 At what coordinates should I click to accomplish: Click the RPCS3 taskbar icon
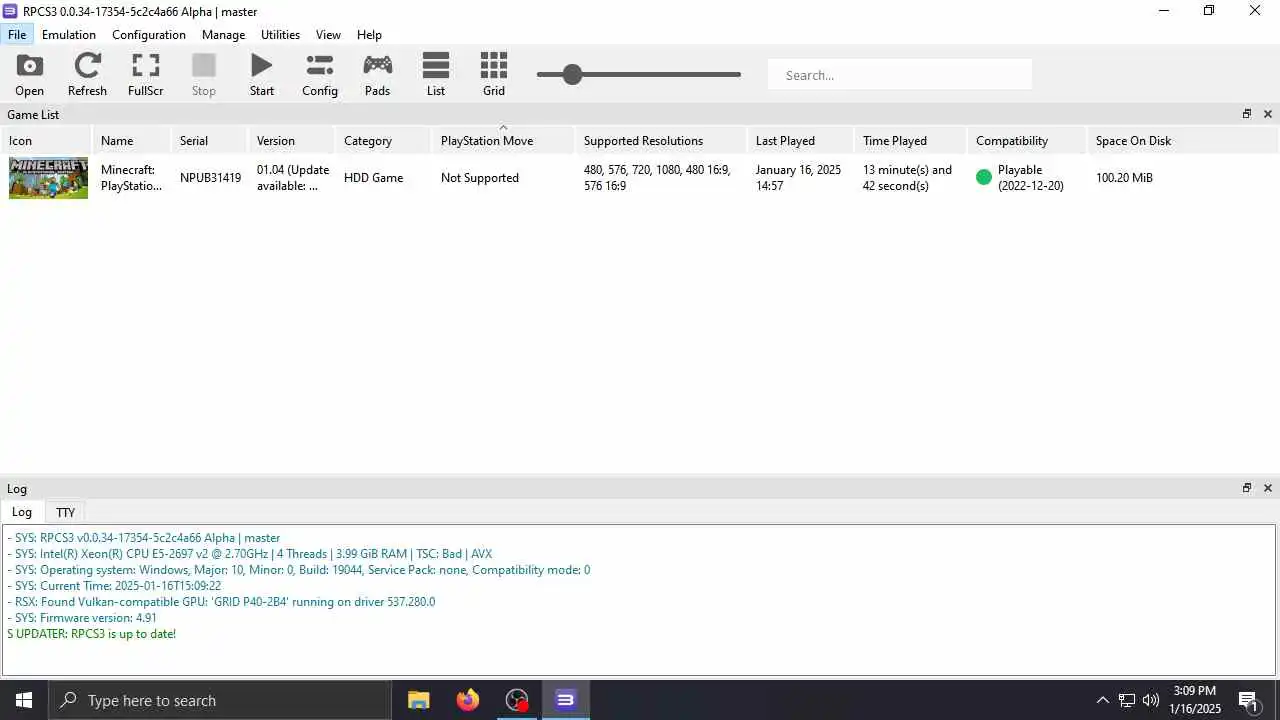565,700
